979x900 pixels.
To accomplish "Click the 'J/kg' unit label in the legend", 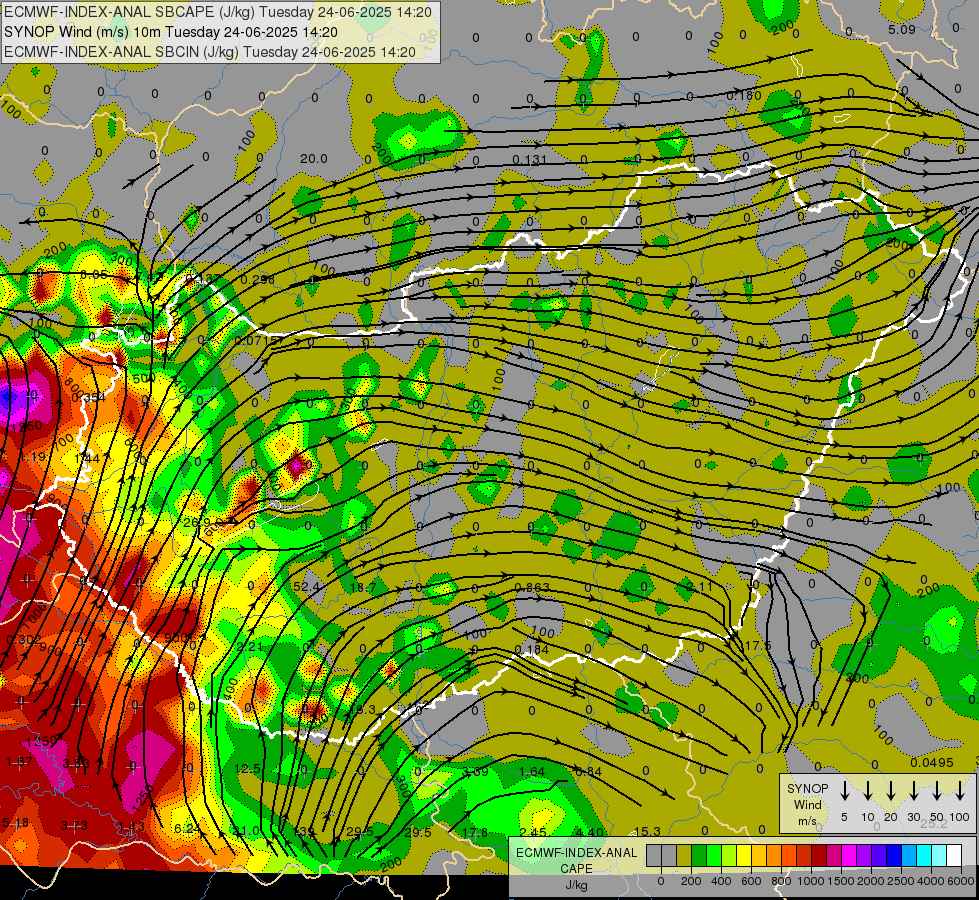I will pyautogui.click(x=576, y=885).
